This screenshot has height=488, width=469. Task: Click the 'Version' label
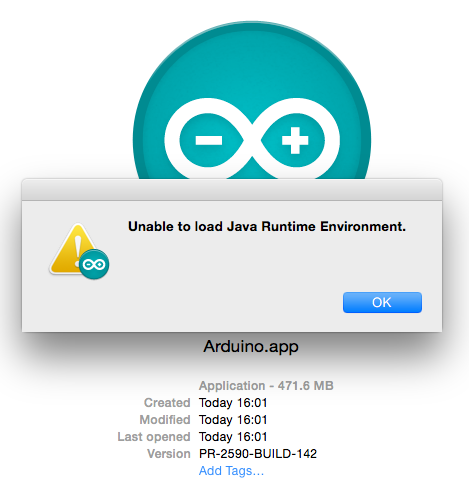coord(169,454)
